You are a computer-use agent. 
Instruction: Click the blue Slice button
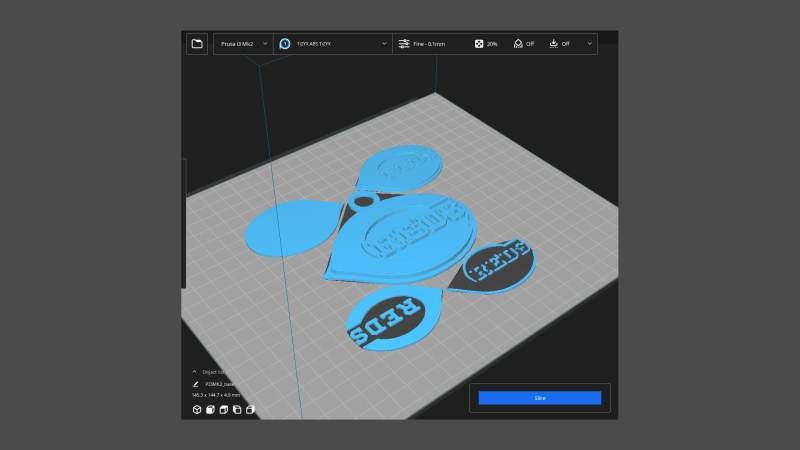click(x=539, y=398)
